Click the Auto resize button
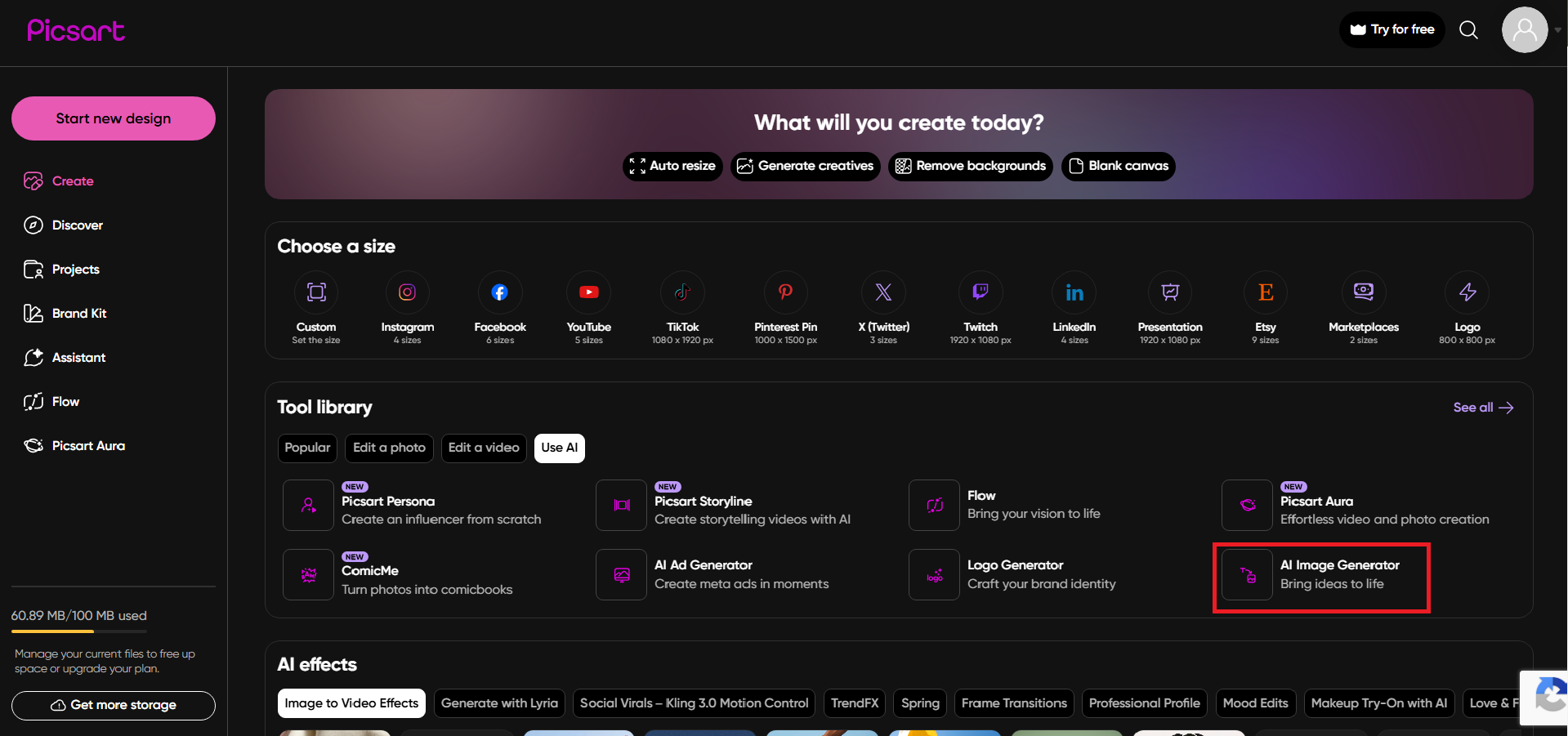The width and height of the screenshot is (1568, 736). pos(672,167)
